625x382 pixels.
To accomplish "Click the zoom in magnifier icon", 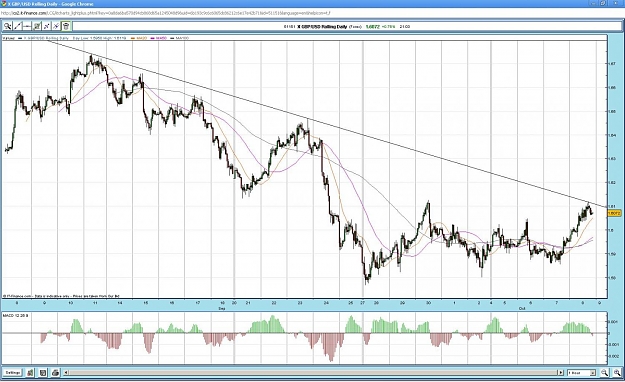I will pyautogui.click(x=617, y=372).
